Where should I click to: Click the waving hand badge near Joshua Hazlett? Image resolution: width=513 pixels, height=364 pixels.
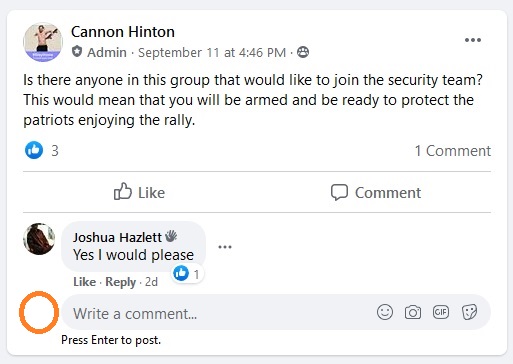coord(171,236)
